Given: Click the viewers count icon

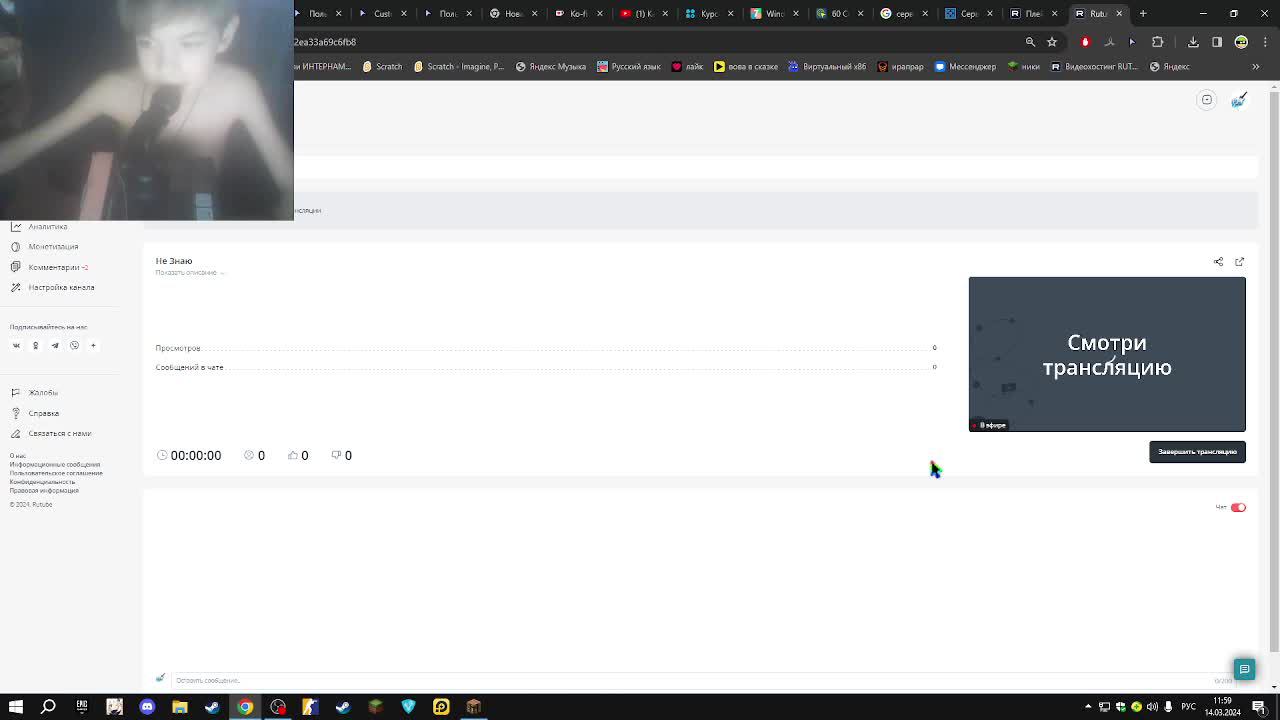Looking at the screenshot, I should (249, 456).
